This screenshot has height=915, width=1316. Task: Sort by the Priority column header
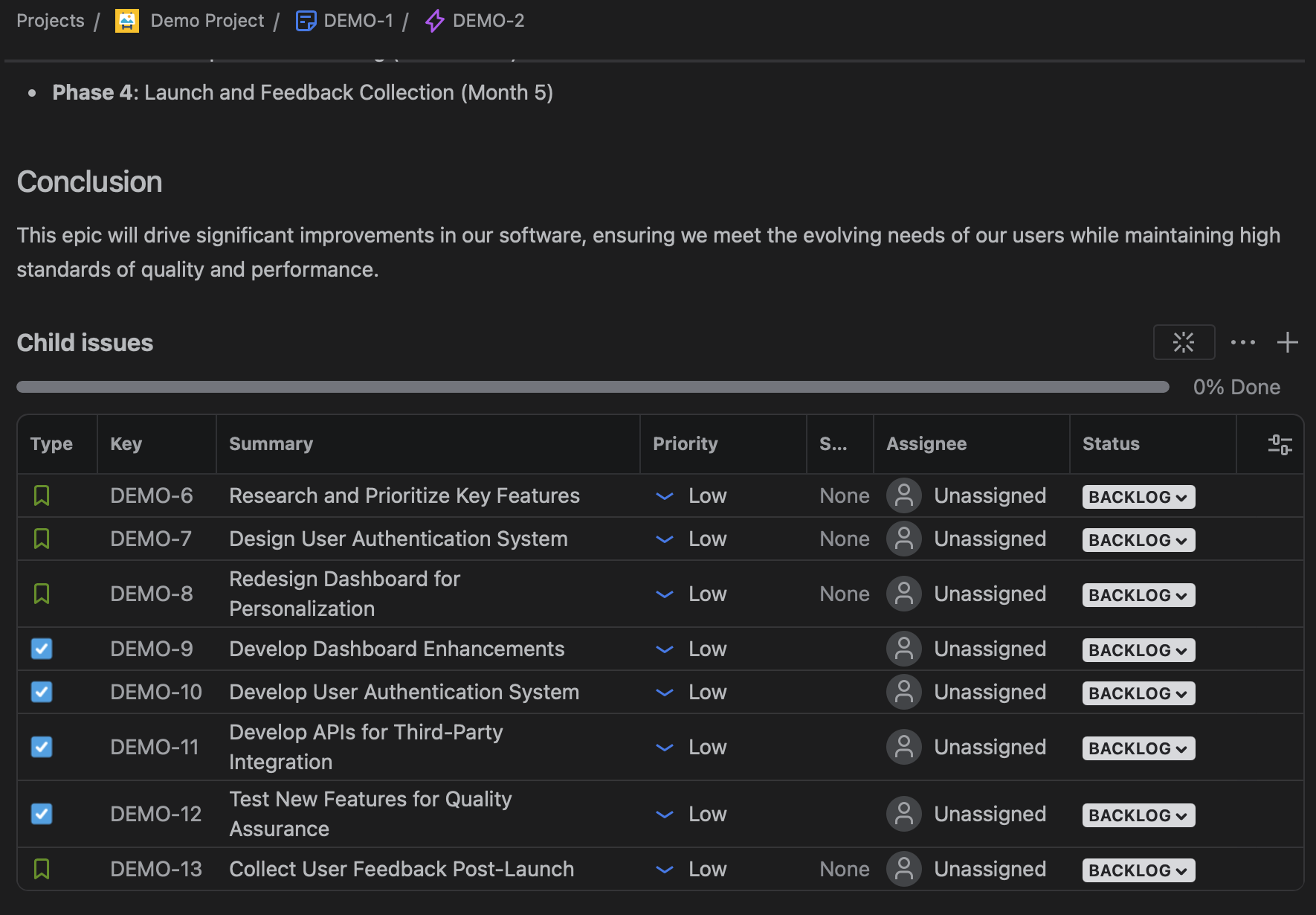pos(685,444)
